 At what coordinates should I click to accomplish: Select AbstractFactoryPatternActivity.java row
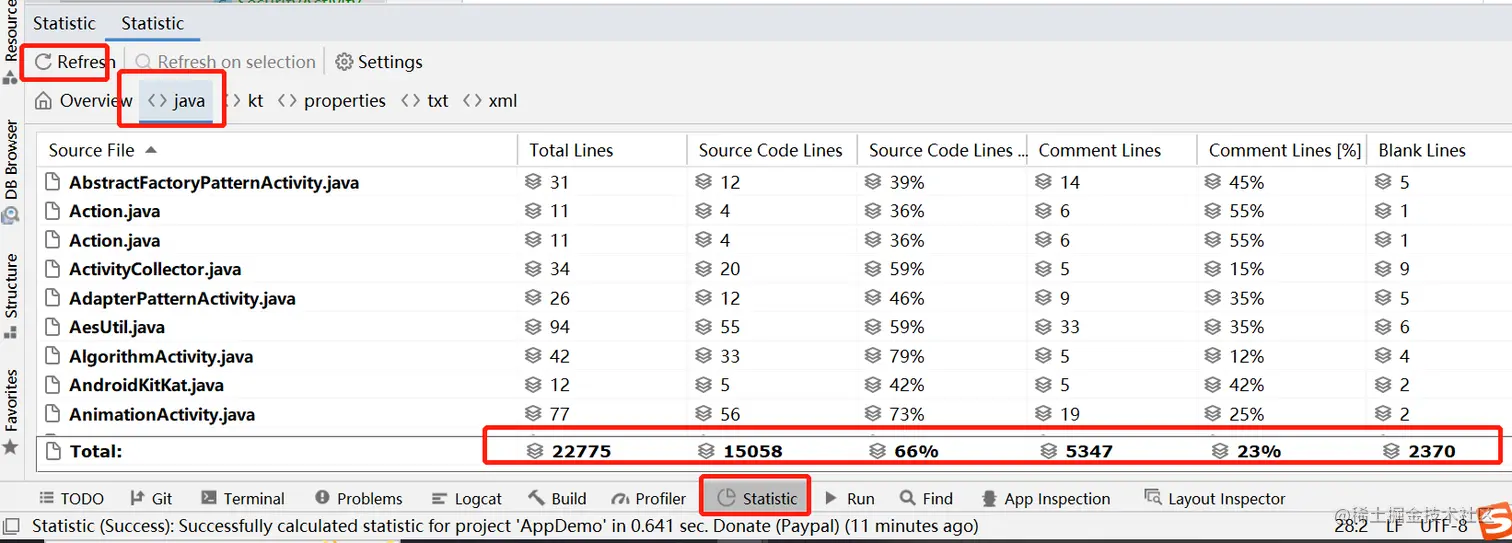tap(774, 182)
